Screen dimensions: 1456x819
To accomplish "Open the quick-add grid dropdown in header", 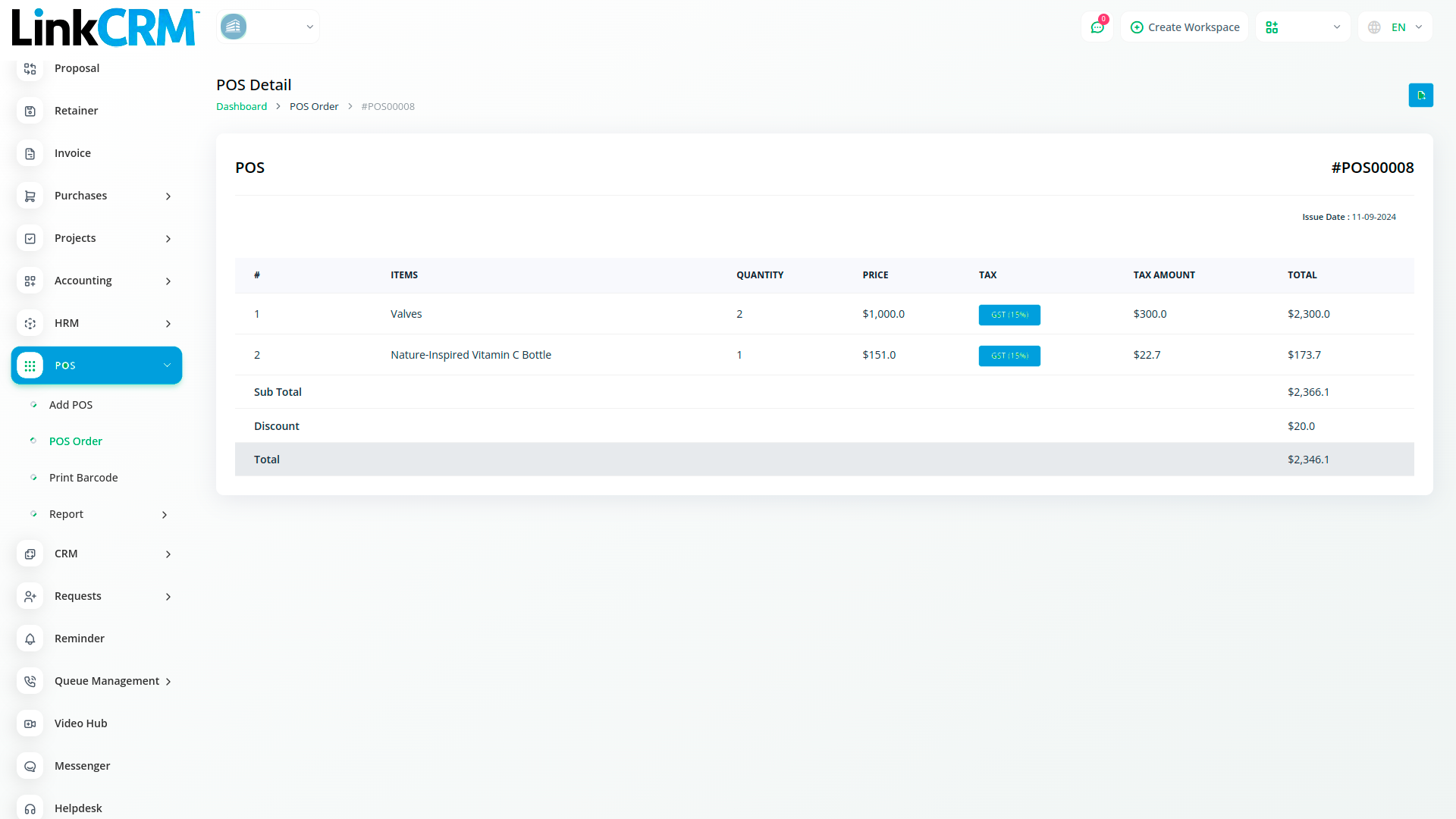I will click(1302, 27).
